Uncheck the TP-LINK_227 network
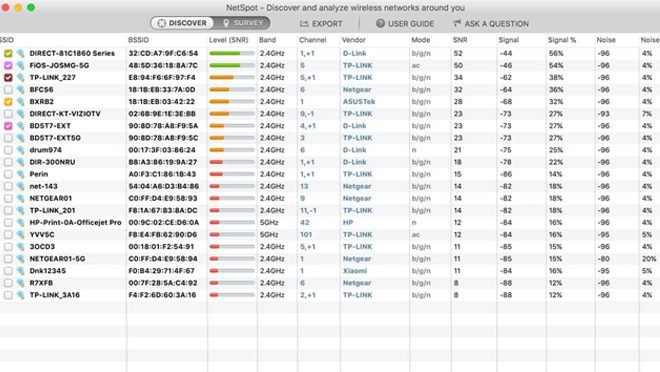 (x=8, y=77)
